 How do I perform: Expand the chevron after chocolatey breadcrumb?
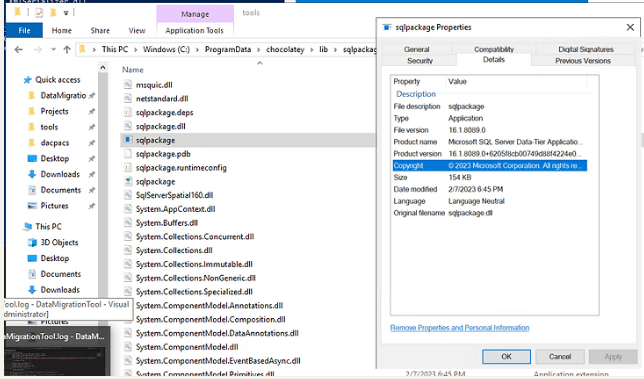(x=312, y=50)
